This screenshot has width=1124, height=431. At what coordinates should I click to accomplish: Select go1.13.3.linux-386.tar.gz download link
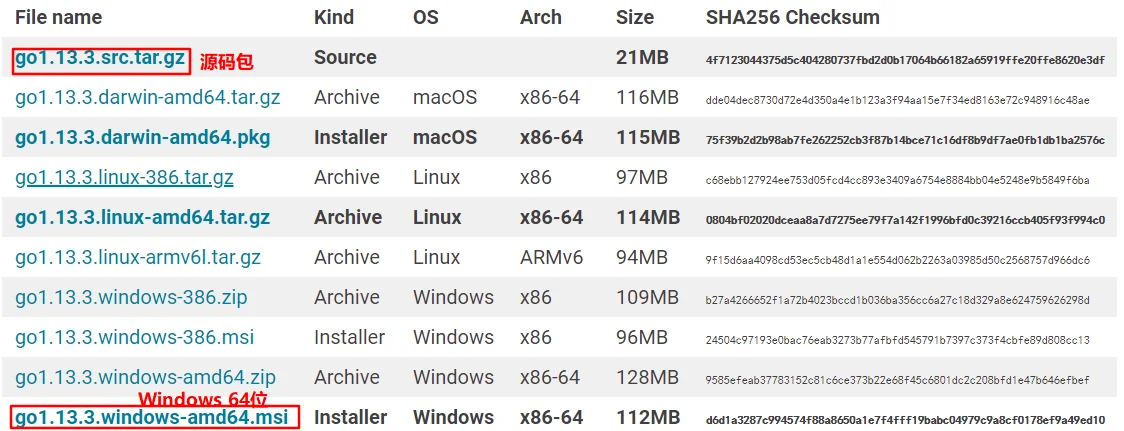[124, 177]
